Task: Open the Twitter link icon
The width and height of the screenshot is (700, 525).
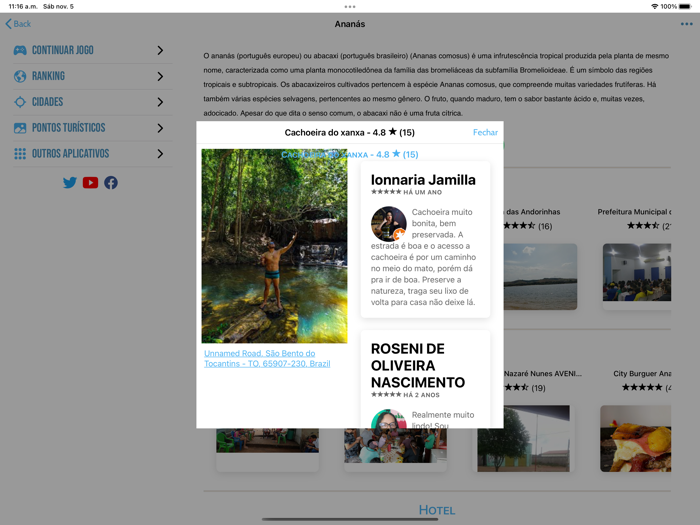Action: pyautogui.click(x=70, y=183)
